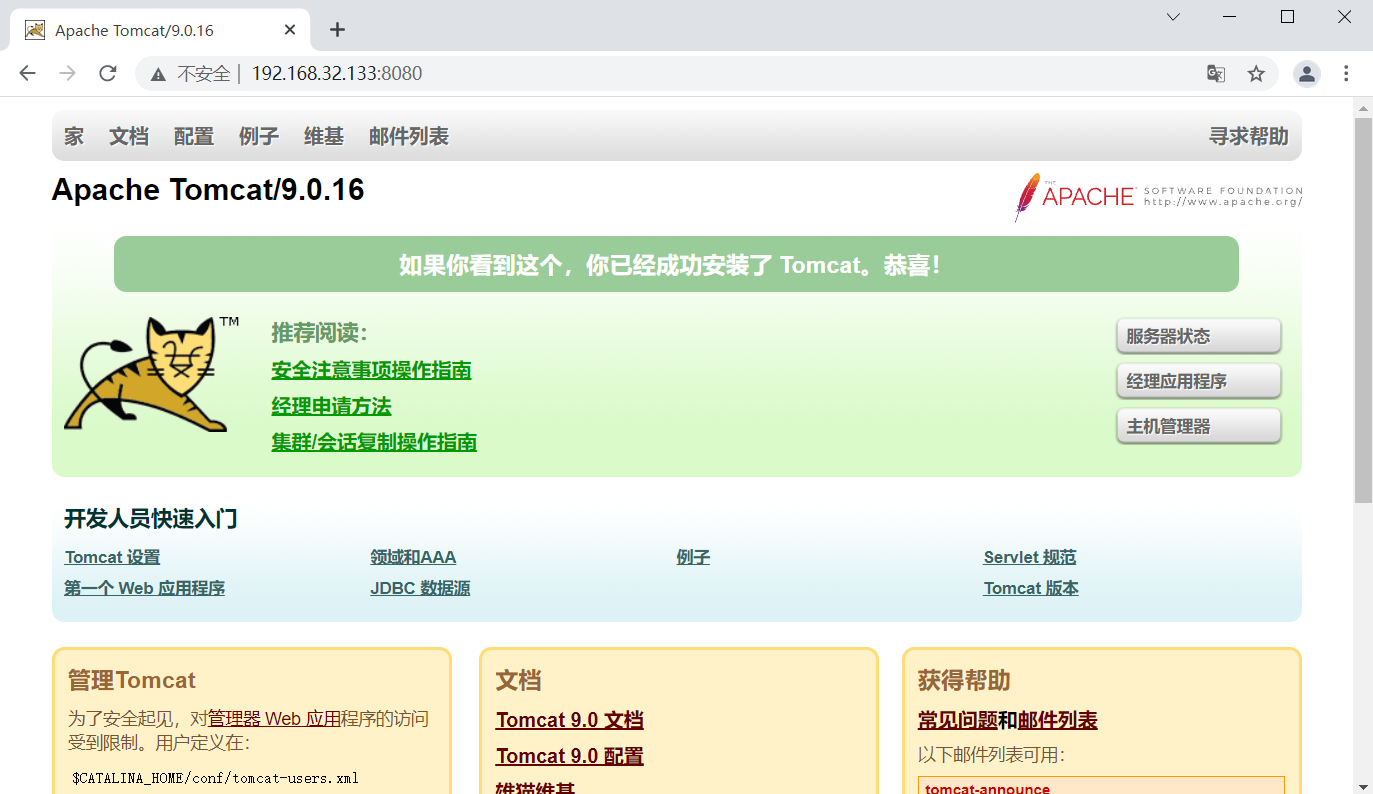Click the scrollbar down arrow
This screenshot has width=1373, height=794.
click(x=1363, y=785)
